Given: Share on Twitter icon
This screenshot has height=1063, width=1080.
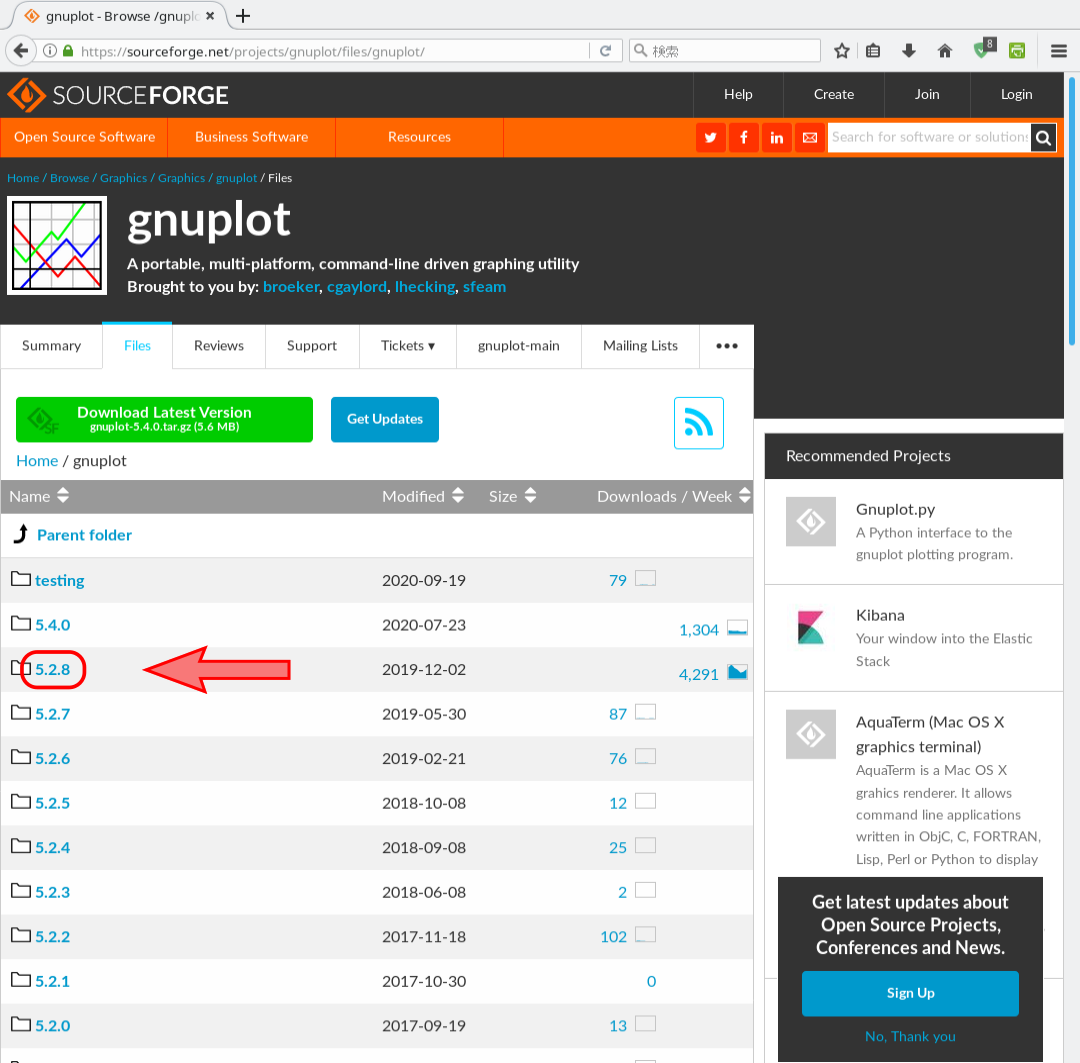Looking at the screenshot, I should 710,137.
